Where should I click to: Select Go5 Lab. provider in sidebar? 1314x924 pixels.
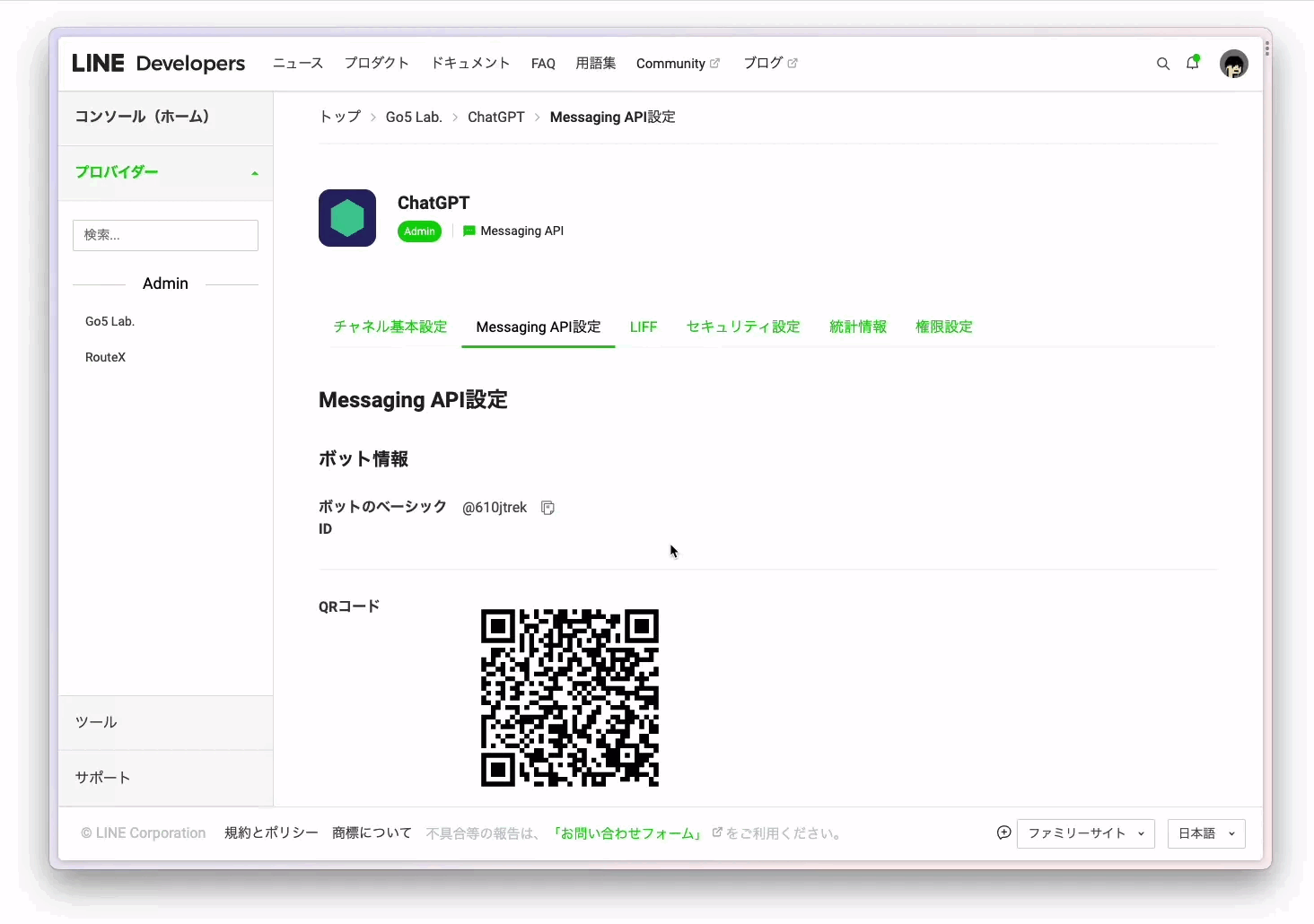coord(110,321)
